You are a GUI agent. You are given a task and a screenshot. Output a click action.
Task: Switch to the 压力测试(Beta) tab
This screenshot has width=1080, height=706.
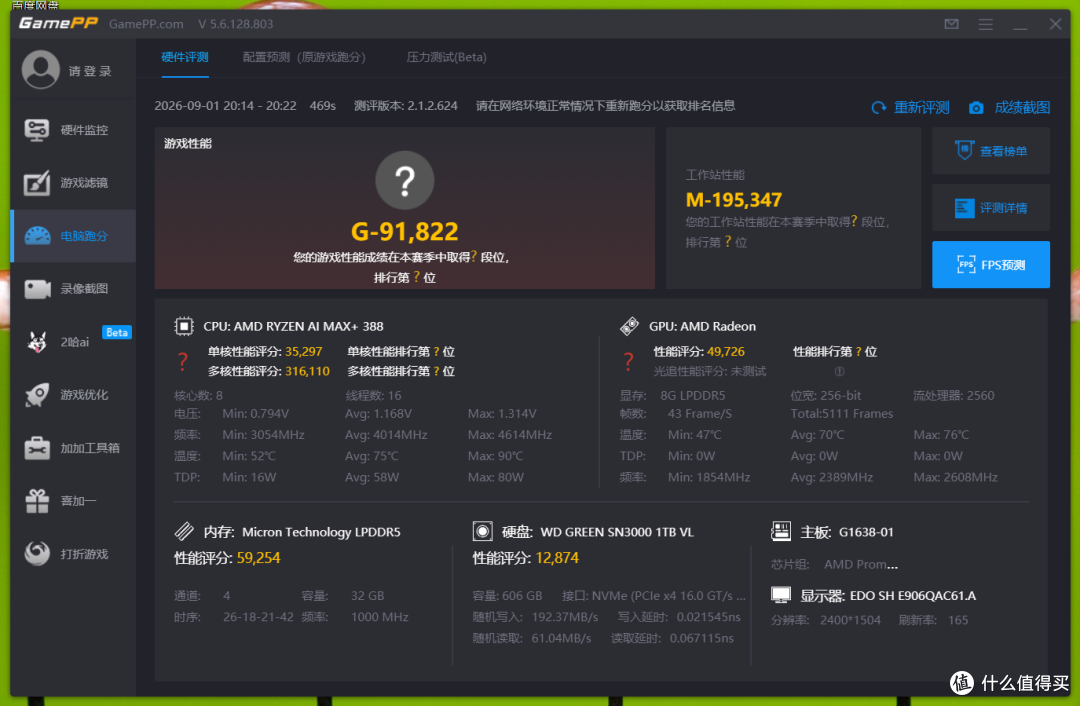pos(446,57)
